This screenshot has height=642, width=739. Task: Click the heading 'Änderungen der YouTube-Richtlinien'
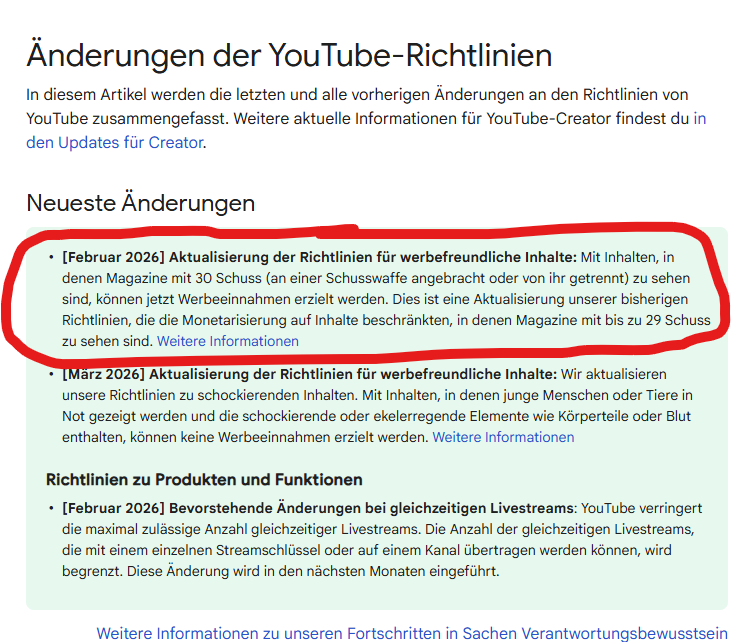(289, 55)
